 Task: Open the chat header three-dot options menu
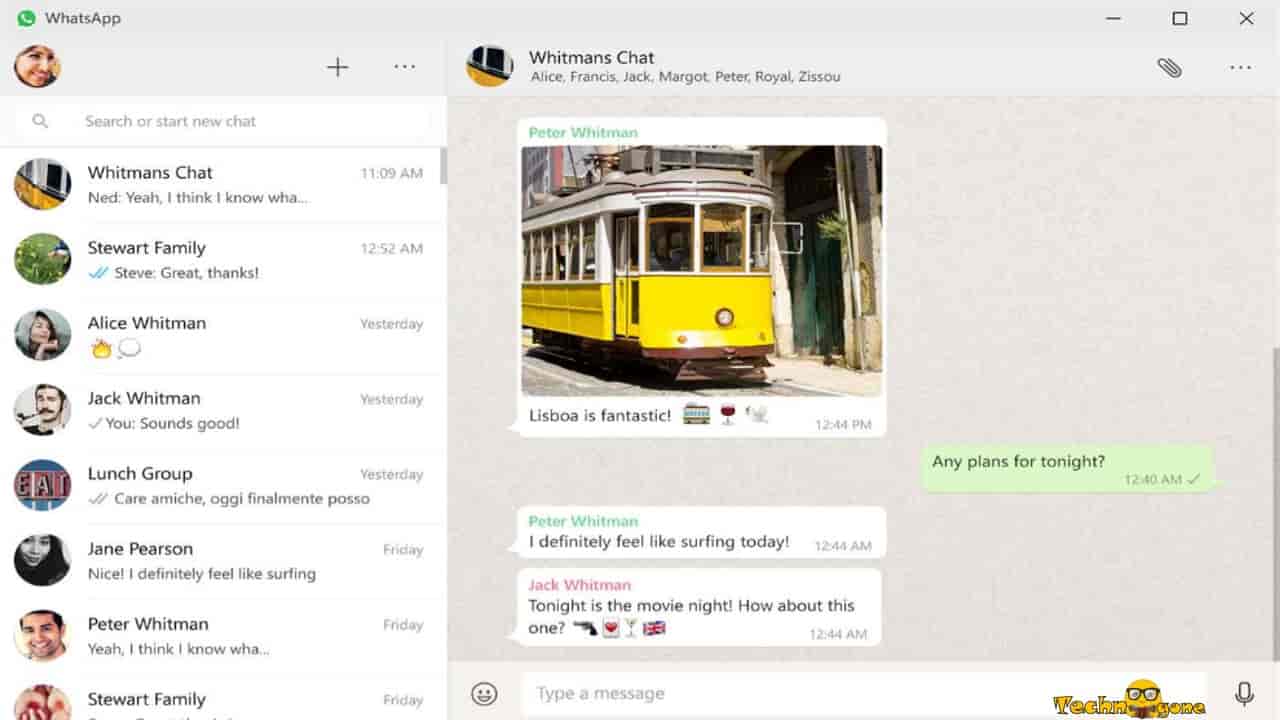coord(1240,67)
